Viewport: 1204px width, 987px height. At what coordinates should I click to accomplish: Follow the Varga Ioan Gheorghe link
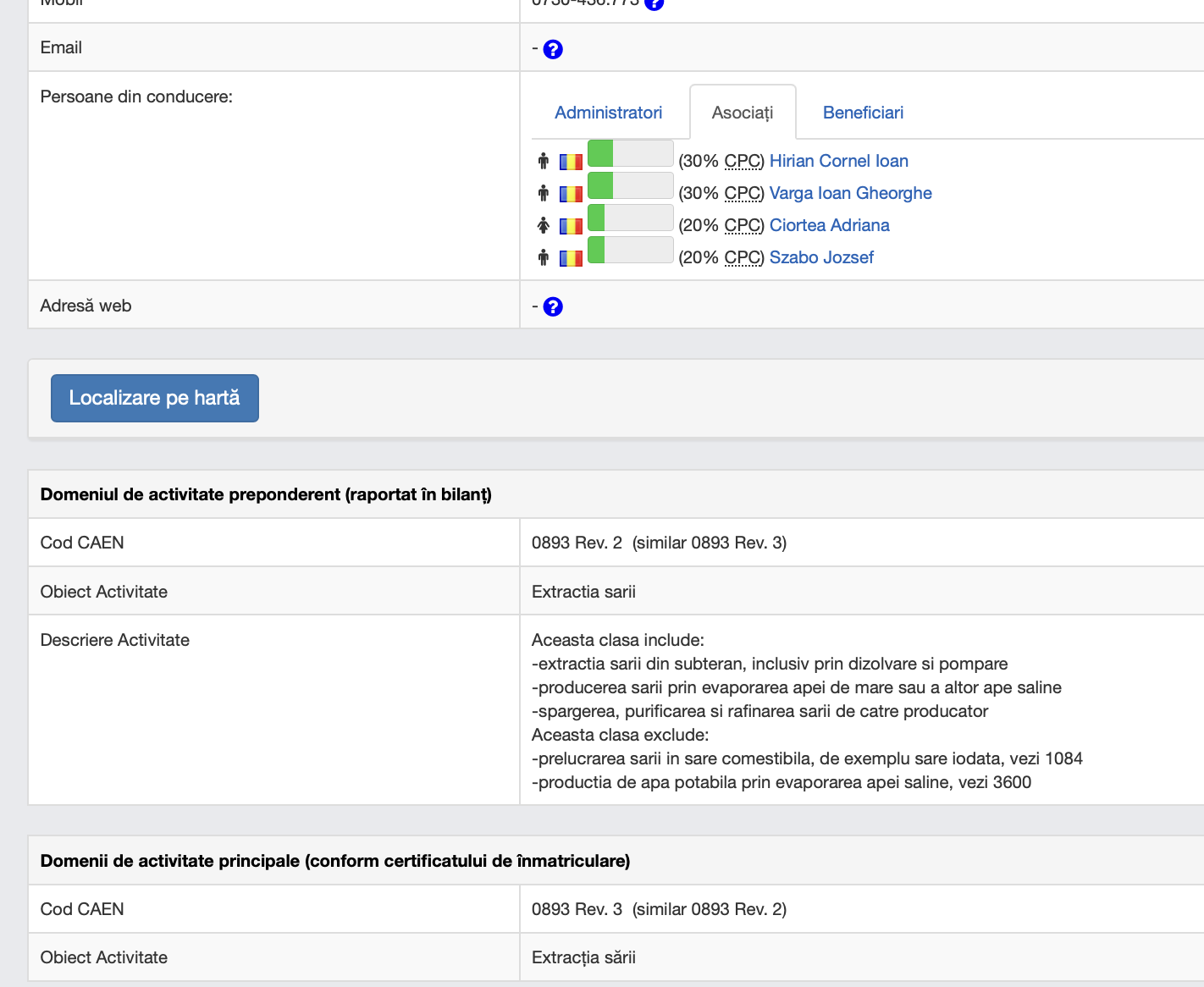(850, 193)
